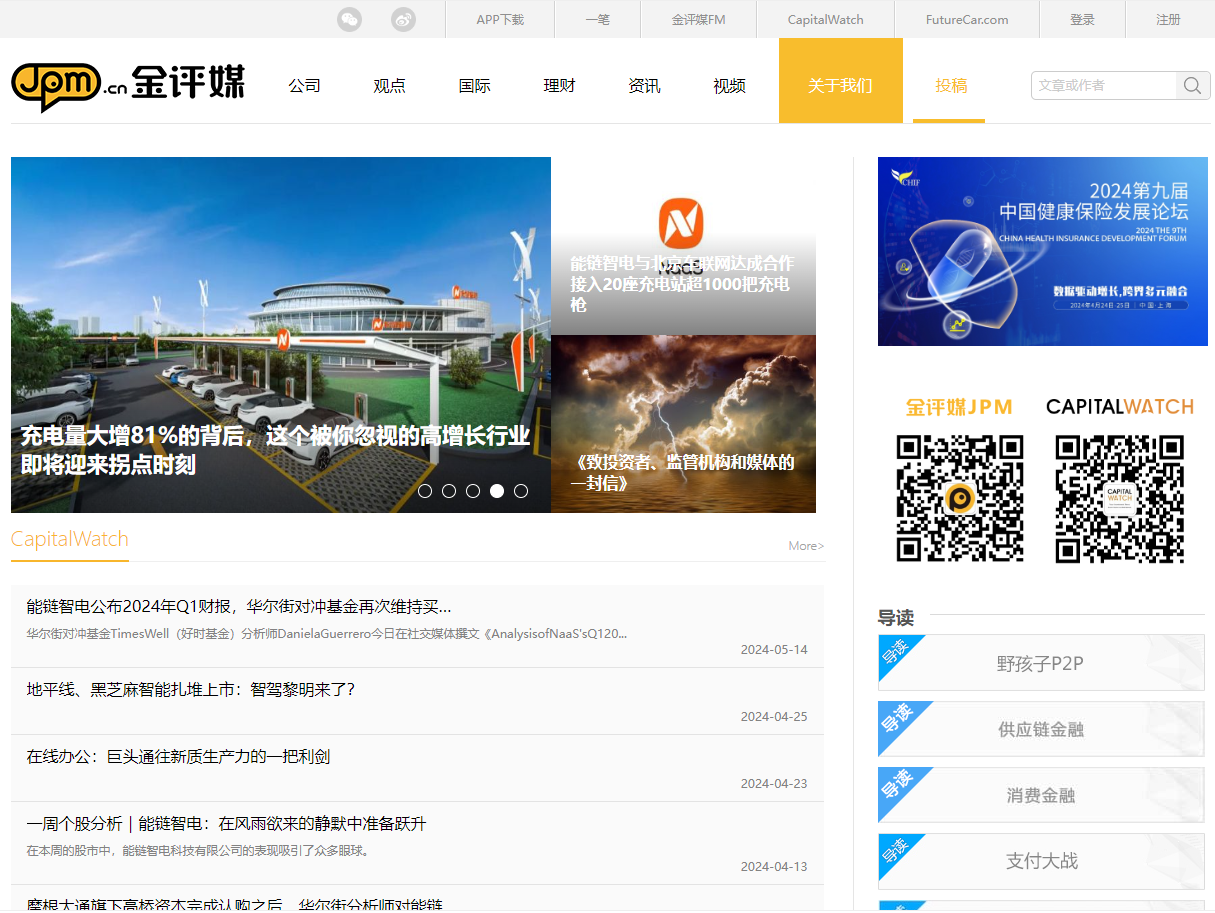Select the second carousel dot
The height and width of the screenshot is (913, 1215).
click(x=449, y=491)
